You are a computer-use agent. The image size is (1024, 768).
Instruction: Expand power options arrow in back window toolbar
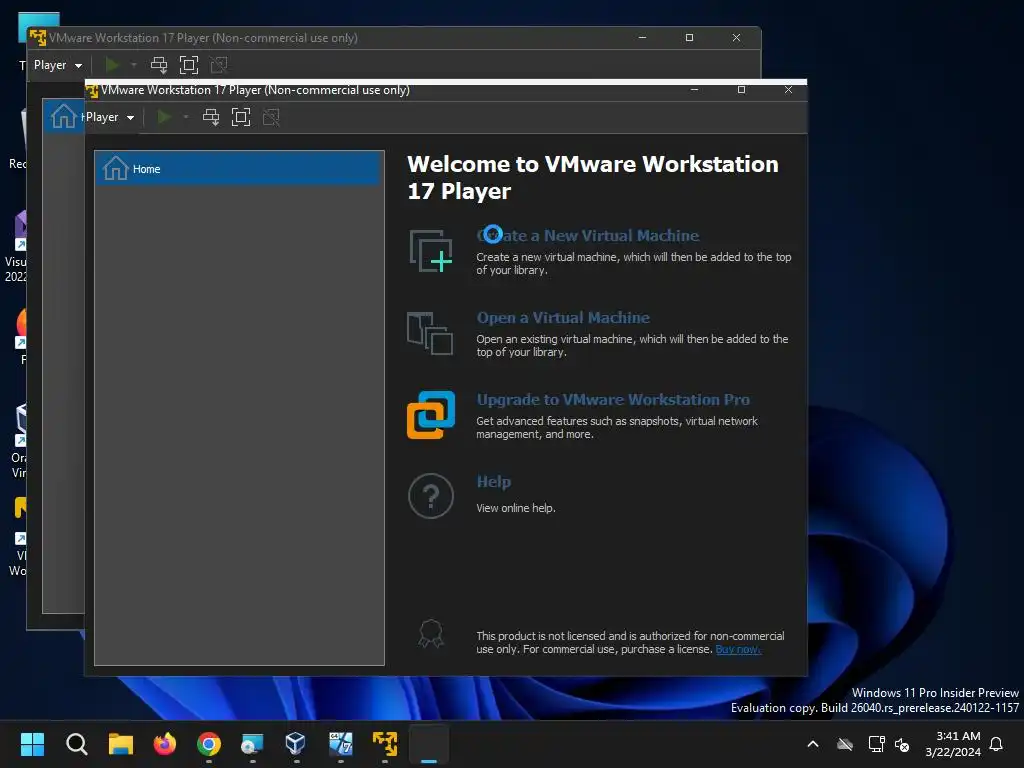tap(134, 65)
